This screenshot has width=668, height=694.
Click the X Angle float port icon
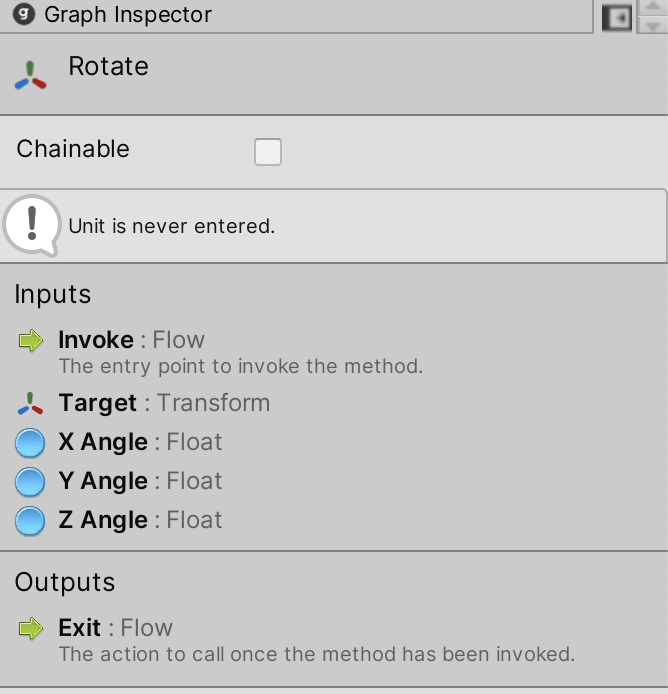coord(31,443)
